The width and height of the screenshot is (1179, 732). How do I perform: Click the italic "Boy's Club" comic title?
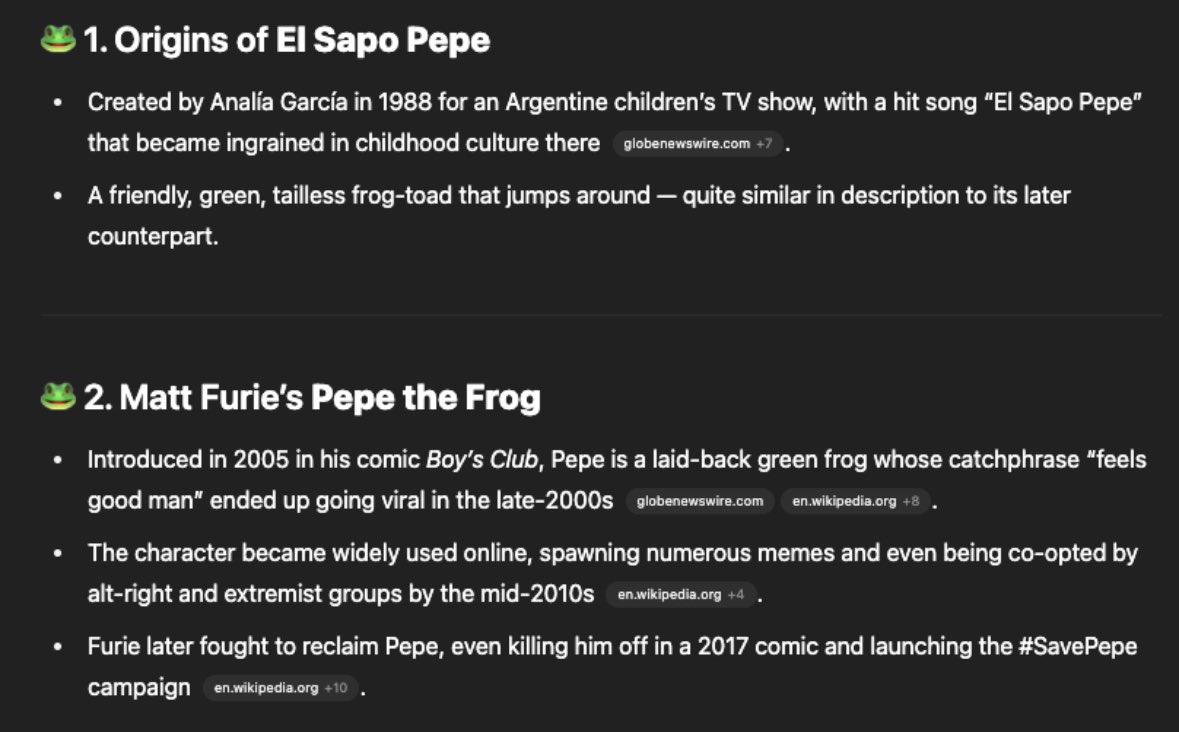coord(482,459)
